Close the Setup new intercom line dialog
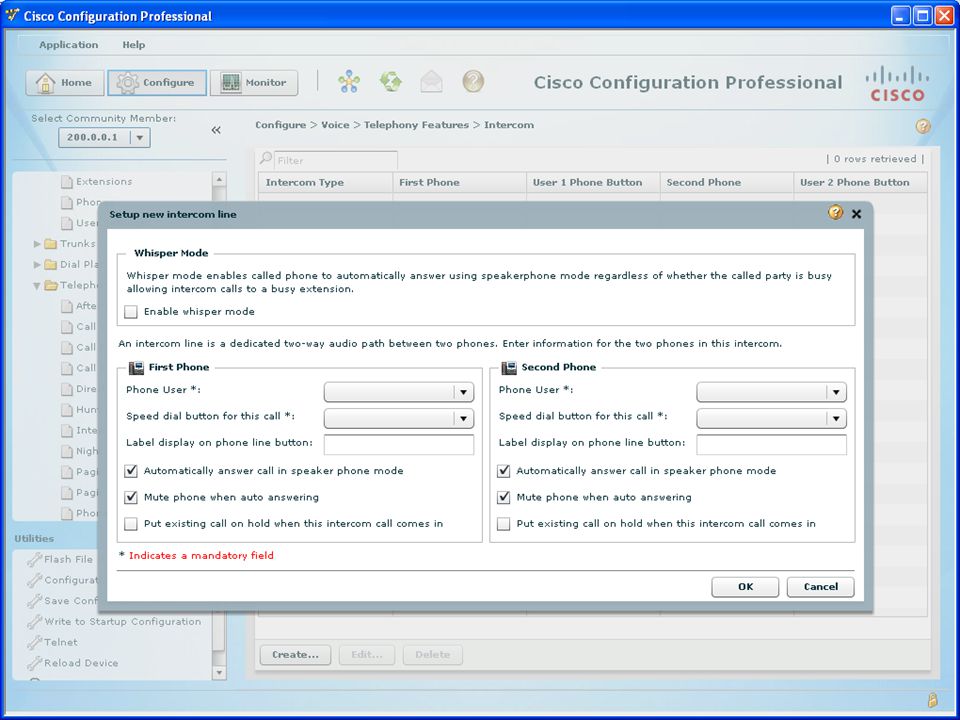This screenshot has height=720, width=960. (857, 214)
